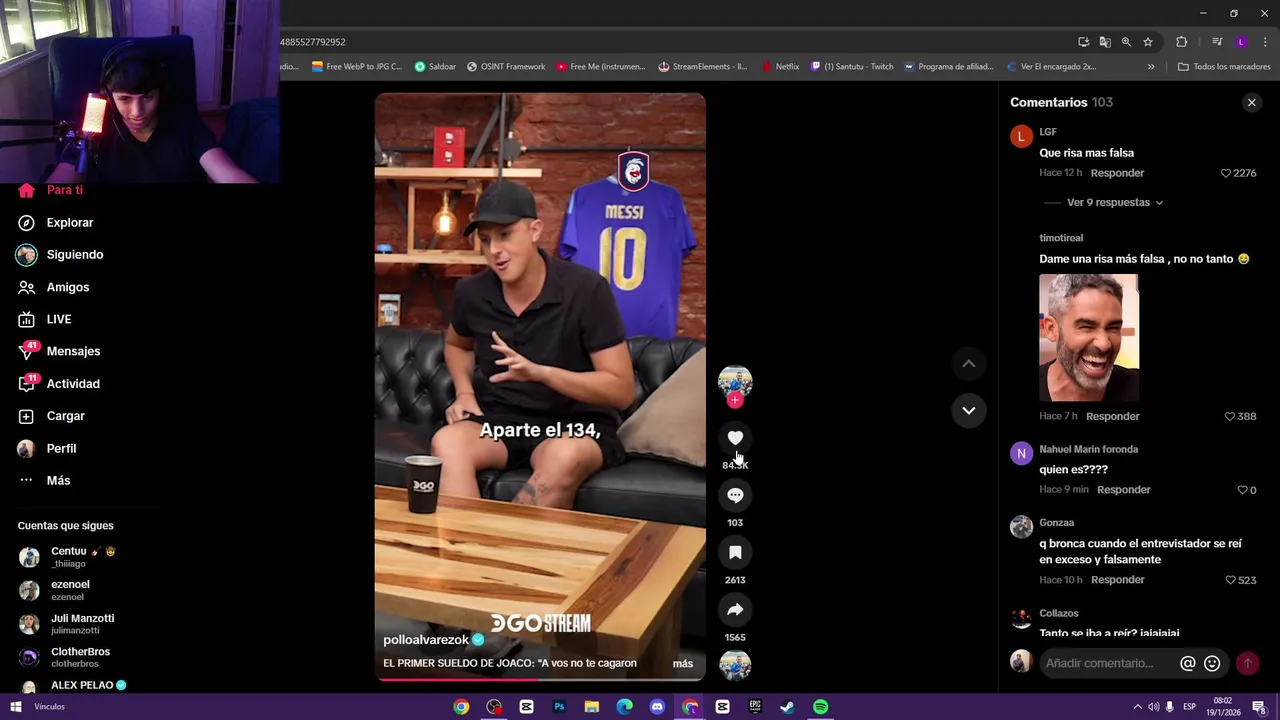The width and height of the screenshot is (1280, 720).
Task: Open browser profile avatar 'L'
Action: click(1241, 42)
